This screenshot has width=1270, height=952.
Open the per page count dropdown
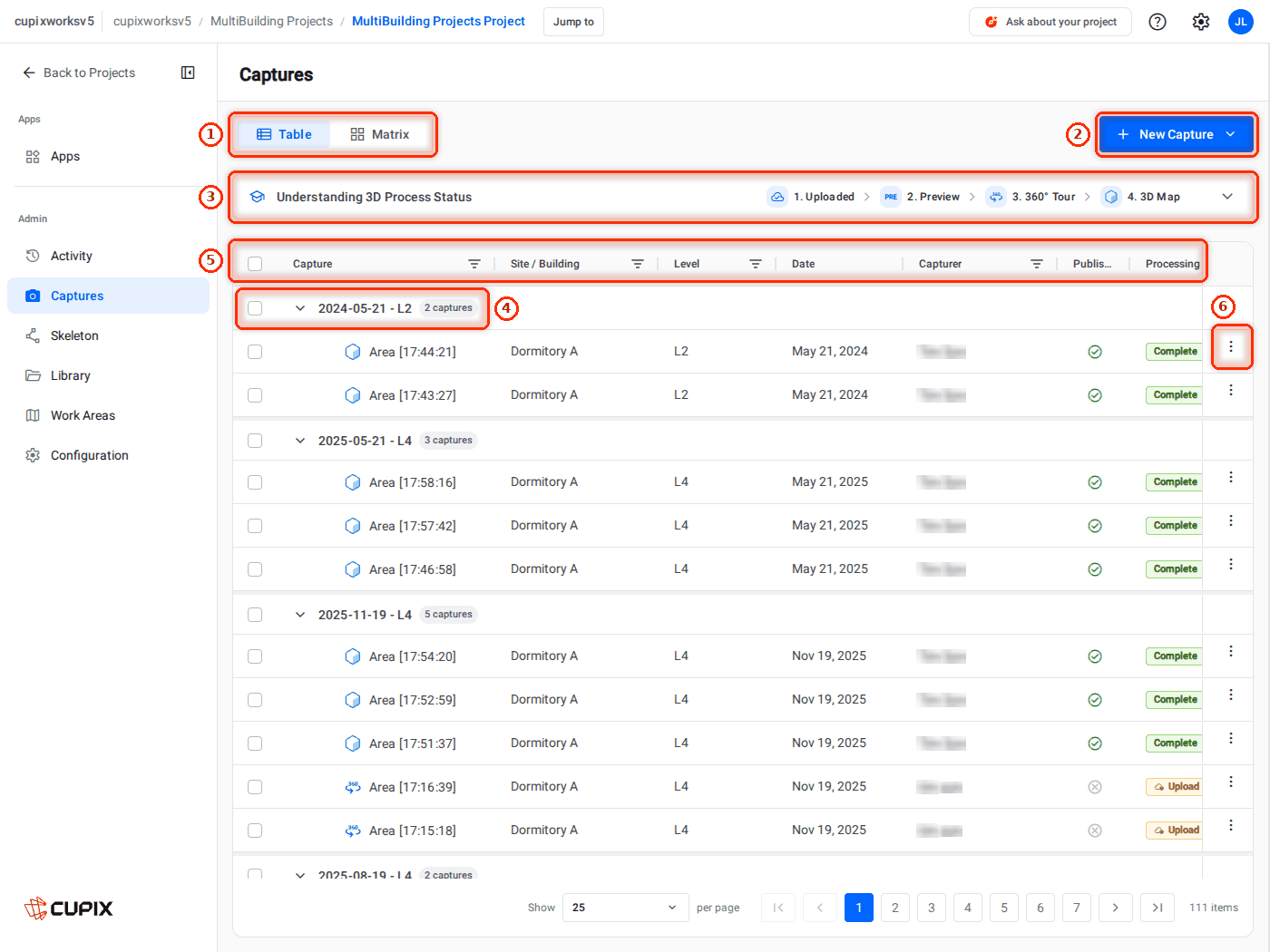(x=625, y=908)
